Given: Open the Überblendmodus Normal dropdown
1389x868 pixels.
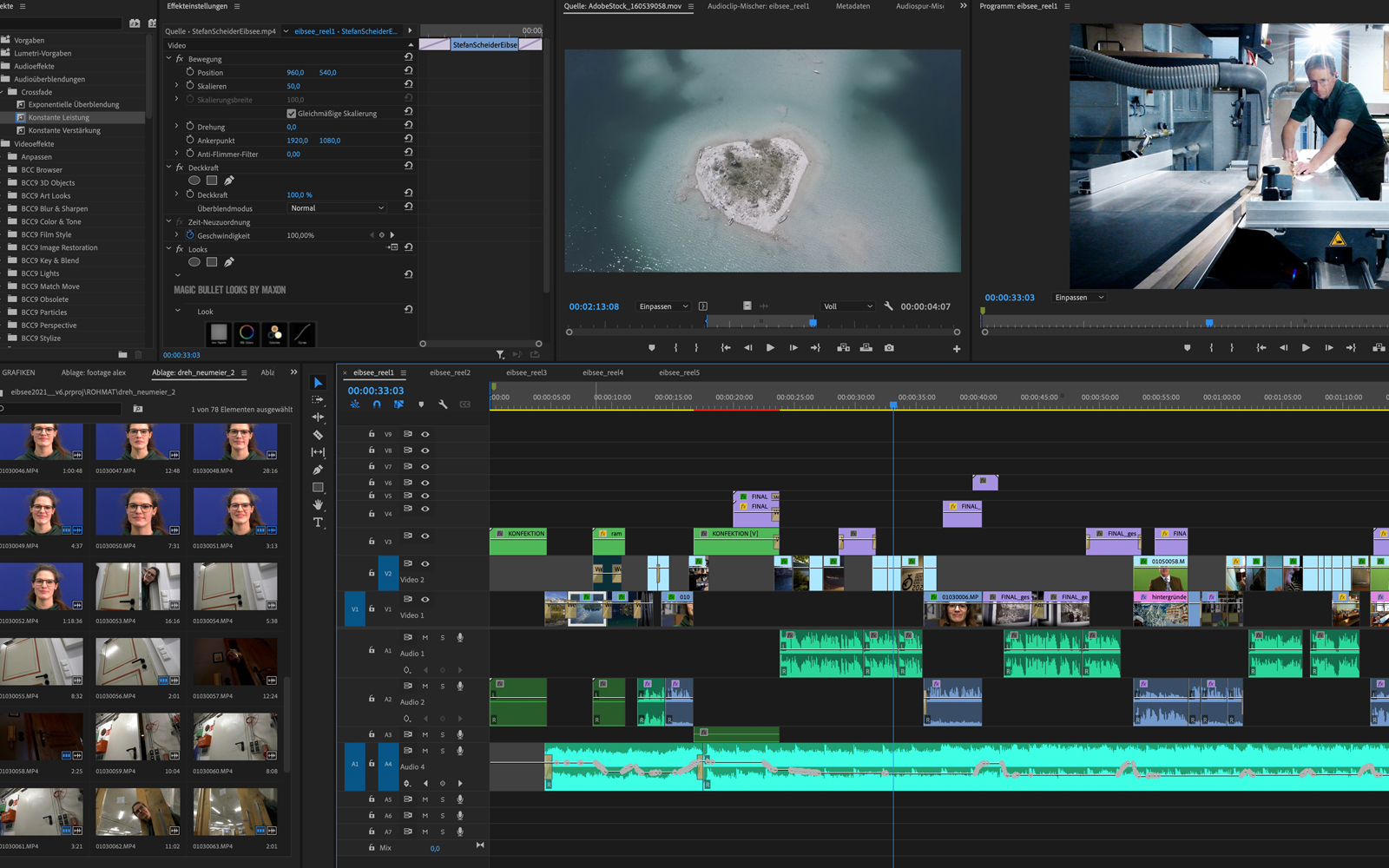Looking at the screenshot, I should (x=337, y=208).
